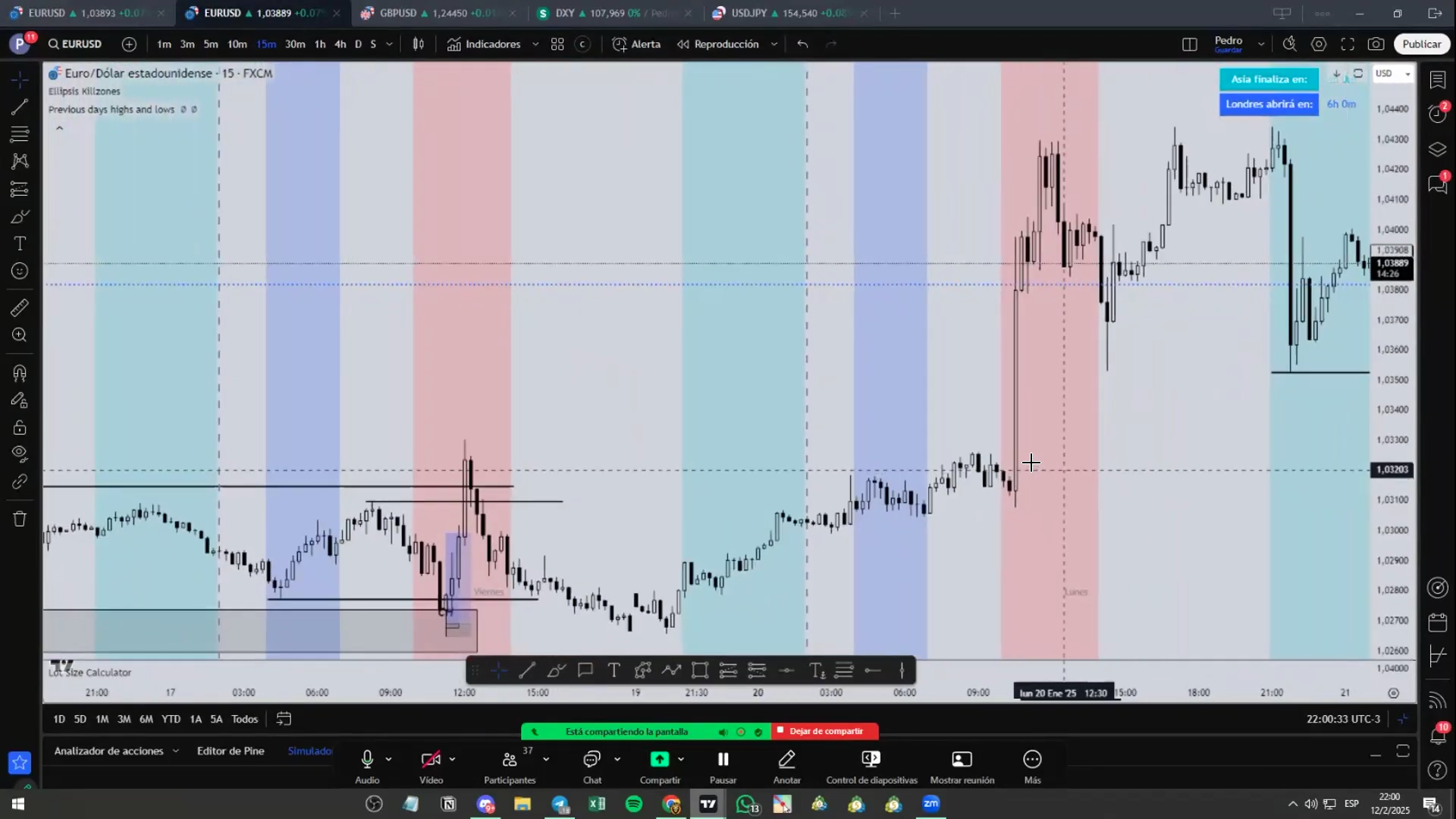The width and height of the screenshot is (1456, 819).
Task: Toggle lock all drawing tools
Action: point(20,428)
